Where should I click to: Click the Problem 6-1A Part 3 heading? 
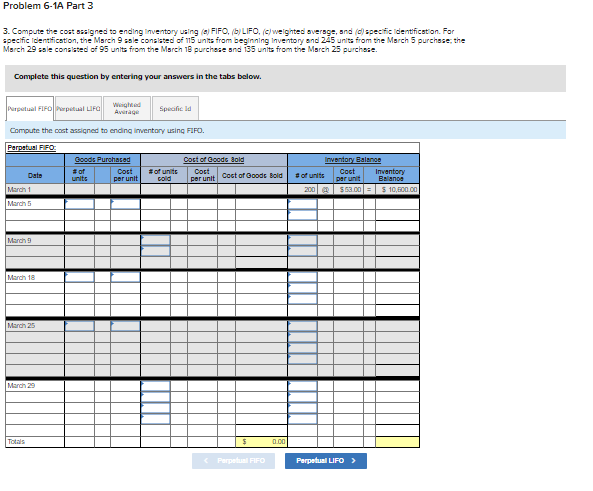point(48,6)
